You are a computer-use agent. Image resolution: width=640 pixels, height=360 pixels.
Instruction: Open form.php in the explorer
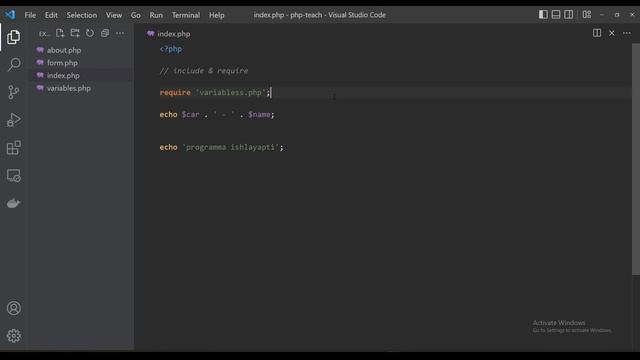(62, 63)
